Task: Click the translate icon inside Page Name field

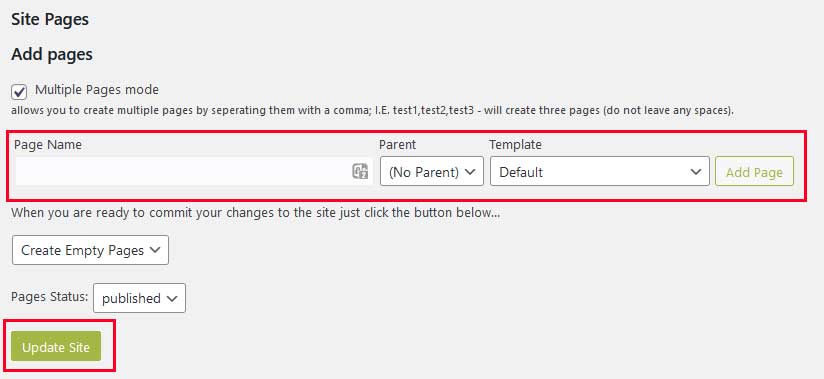Action: coord(360,171)
